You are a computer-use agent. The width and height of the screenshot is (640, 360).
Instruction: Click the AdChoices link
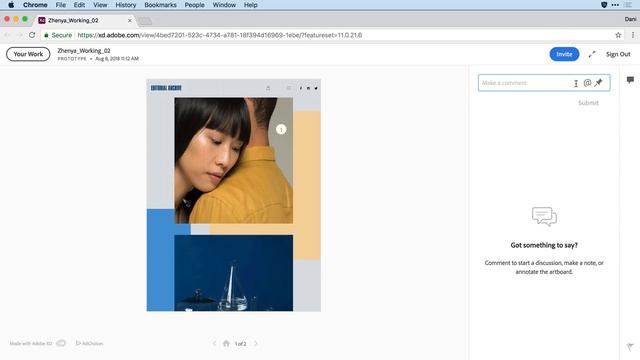pyautogui.click(x=90, y=343)
